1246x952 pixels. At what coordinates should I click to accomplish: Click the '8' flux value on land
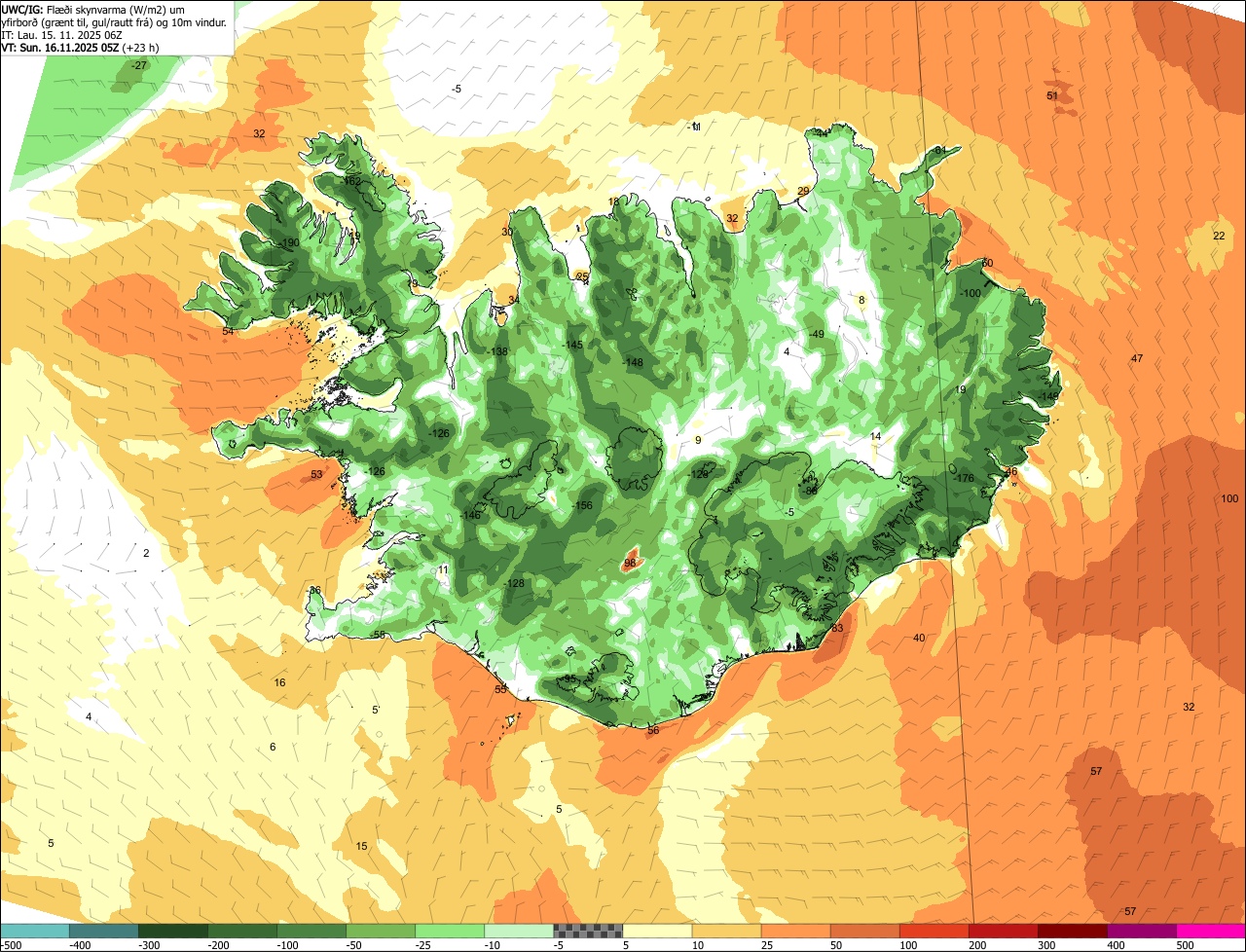(861, 300)
